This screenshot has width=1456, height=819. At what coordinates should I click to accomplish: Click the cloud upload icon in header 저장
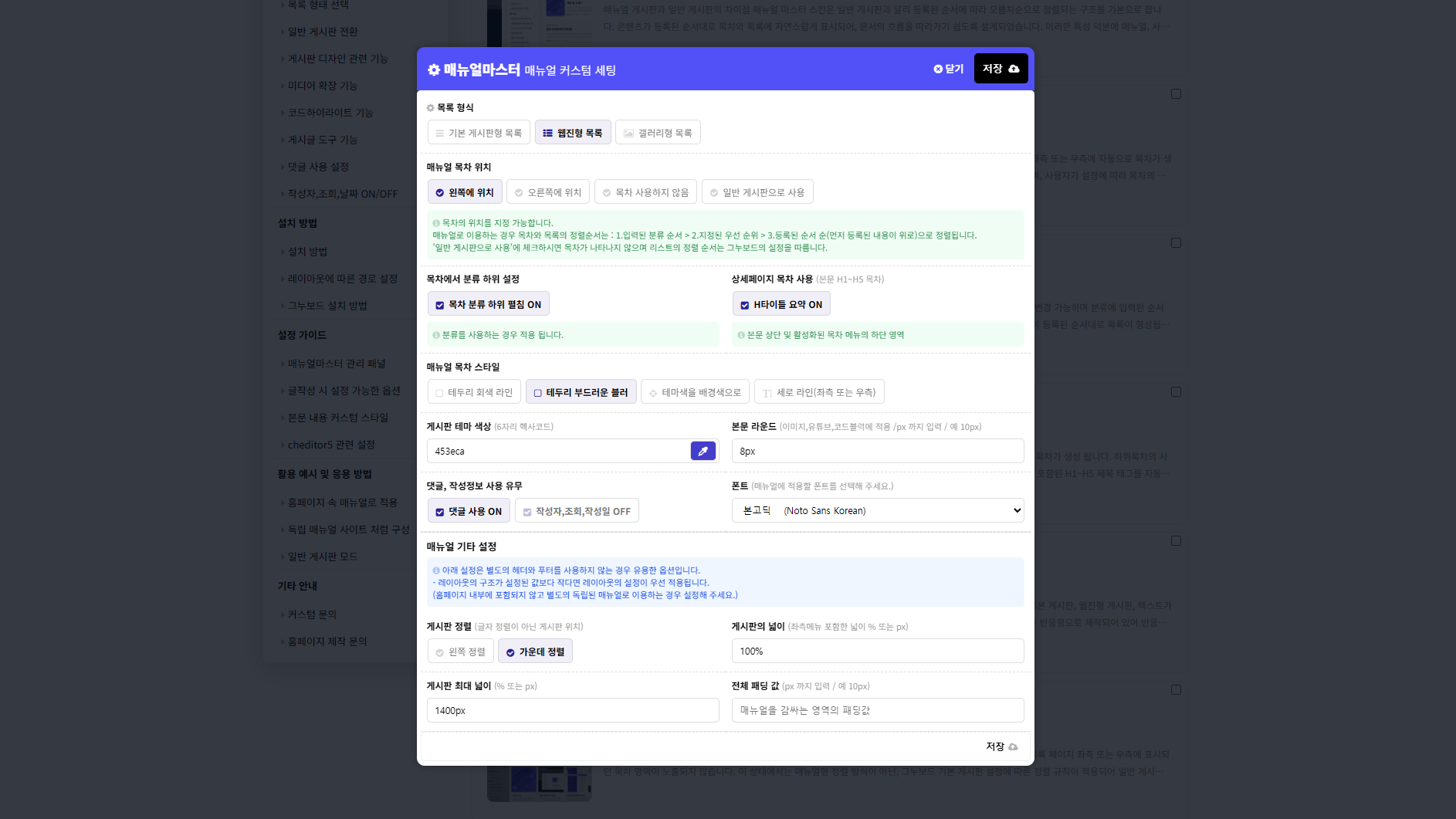(x=1014, y=69)
